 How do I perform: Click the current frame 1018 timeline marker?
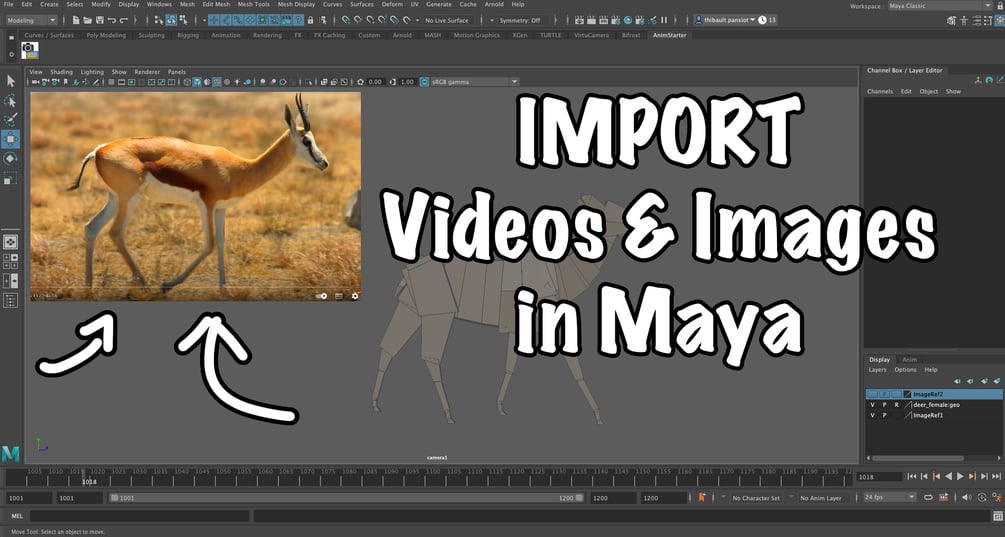click(x=85, y=477)
